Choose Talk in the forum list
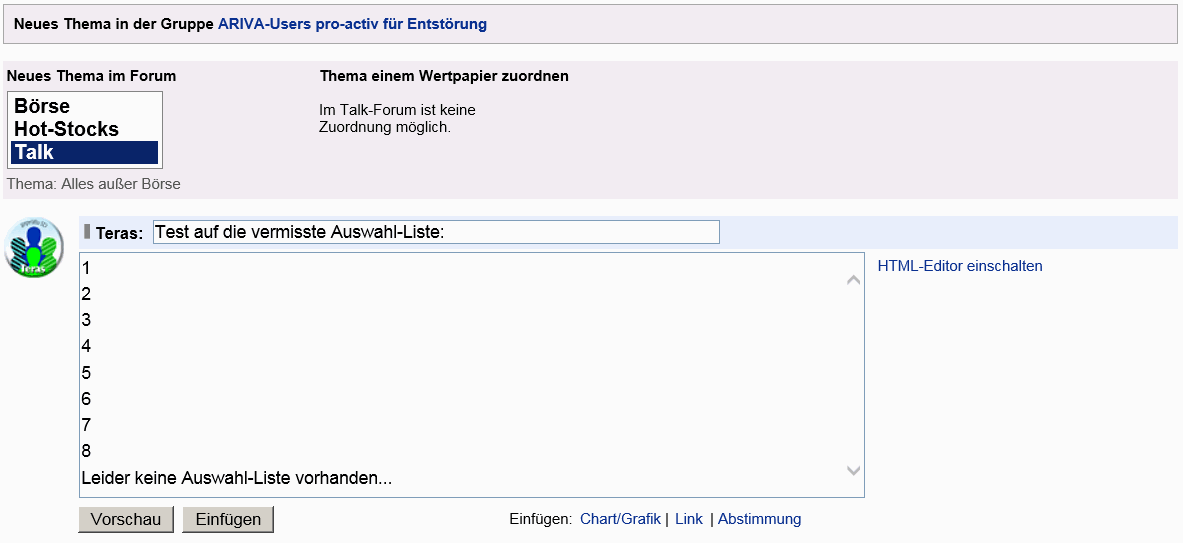 [x=84, y=152]
